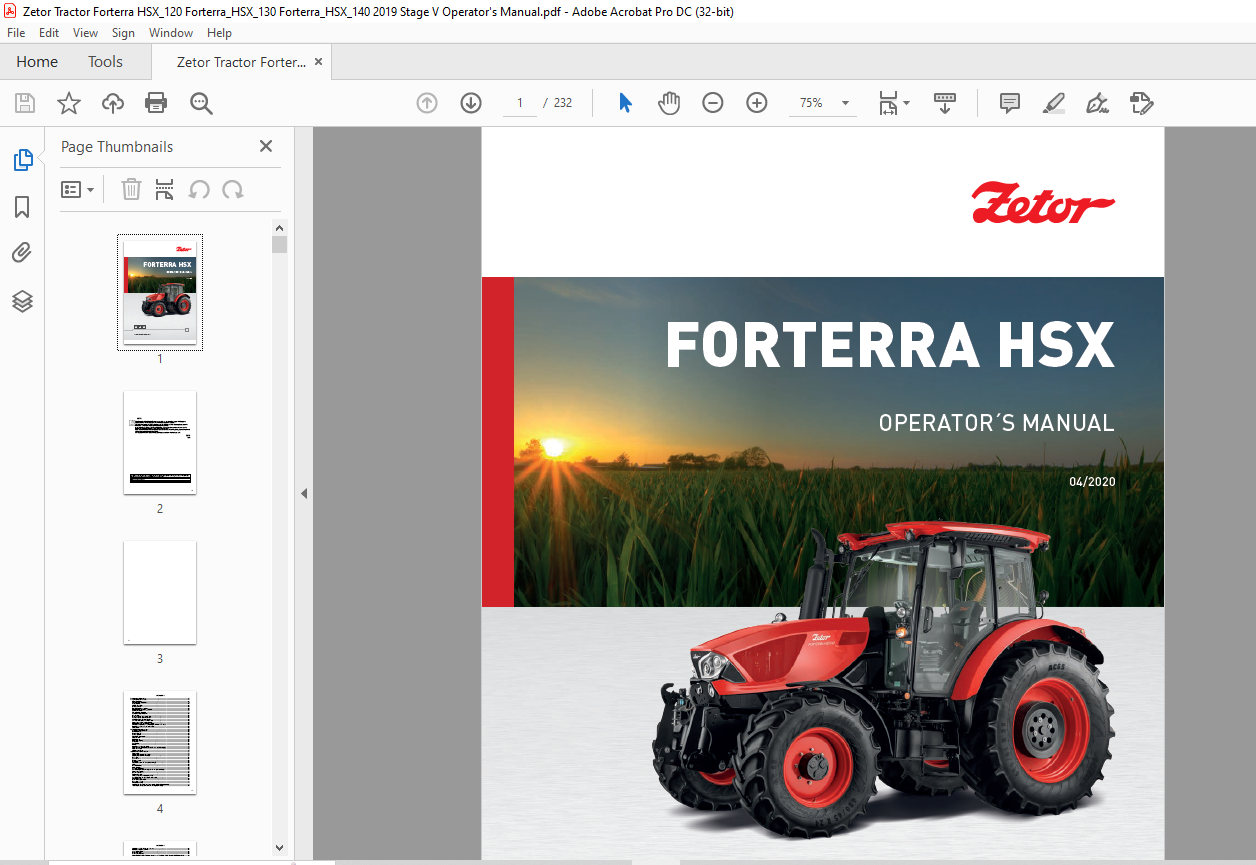This screenshot has width=1256, height=865.
Task: Open the Fill & Sign pen tool
Action: pyautogui.click(x=1098, y=103)
